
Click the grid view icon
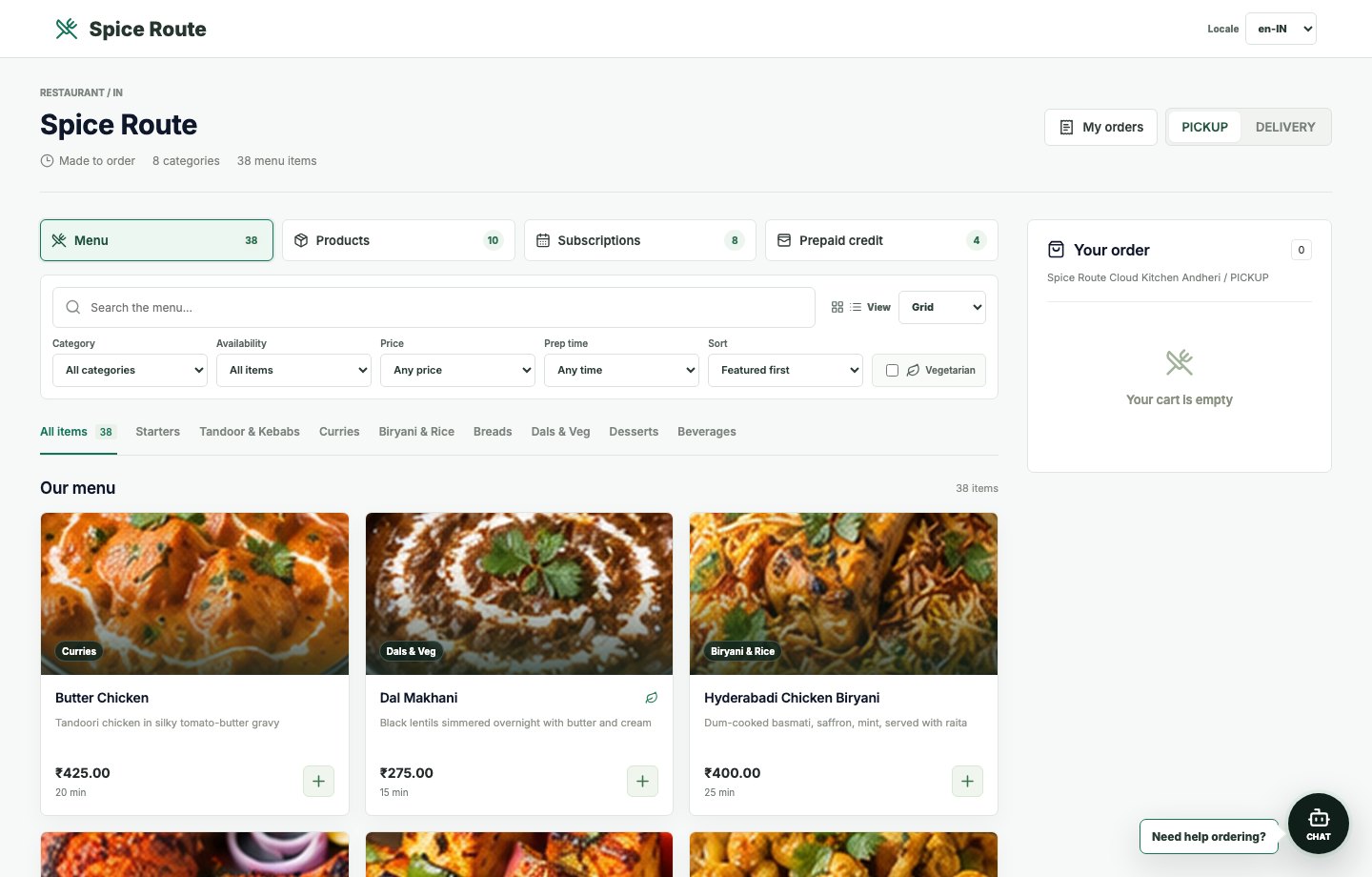click(837, 307)
